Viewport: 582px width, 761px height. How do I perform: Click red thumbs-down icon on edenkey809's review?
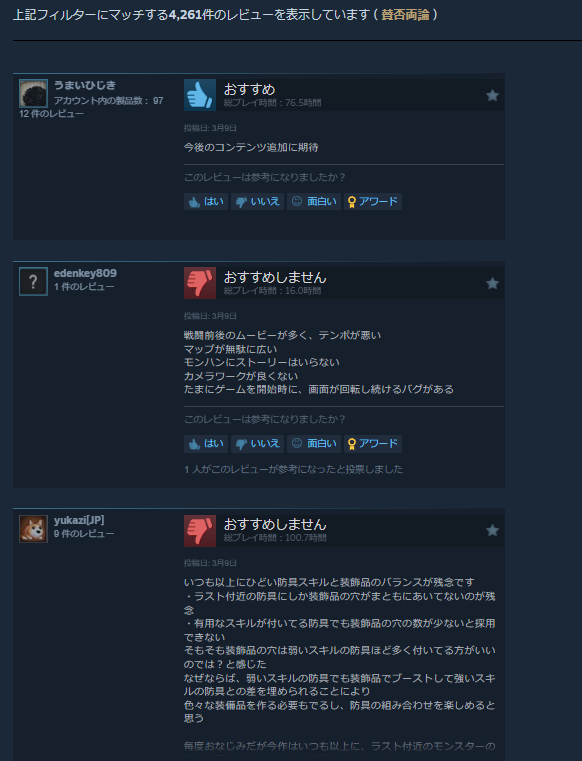coord(200,283)
